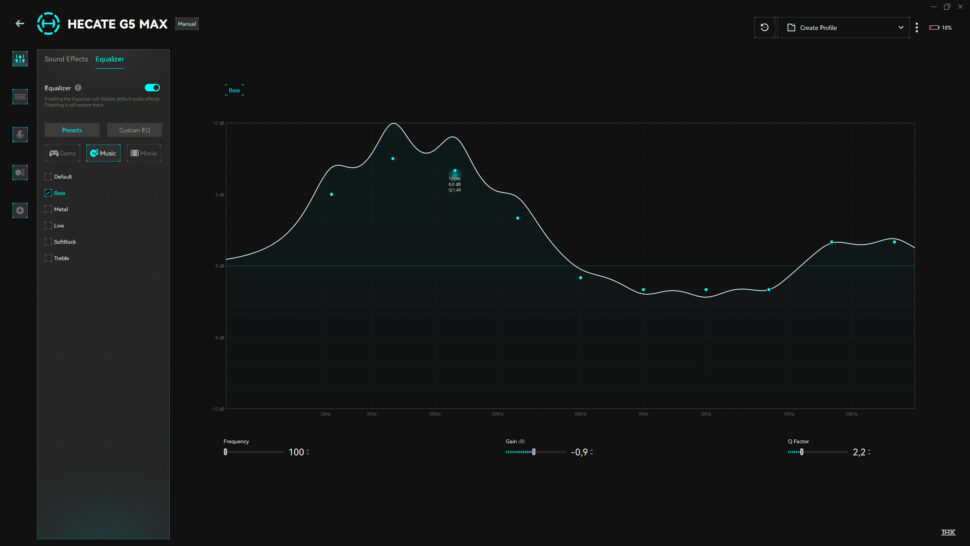Viewport: 970px width, 546px height.
Task: Click the Gain value field -0,9
Action: pyautogui.click(x=579, y=452)
